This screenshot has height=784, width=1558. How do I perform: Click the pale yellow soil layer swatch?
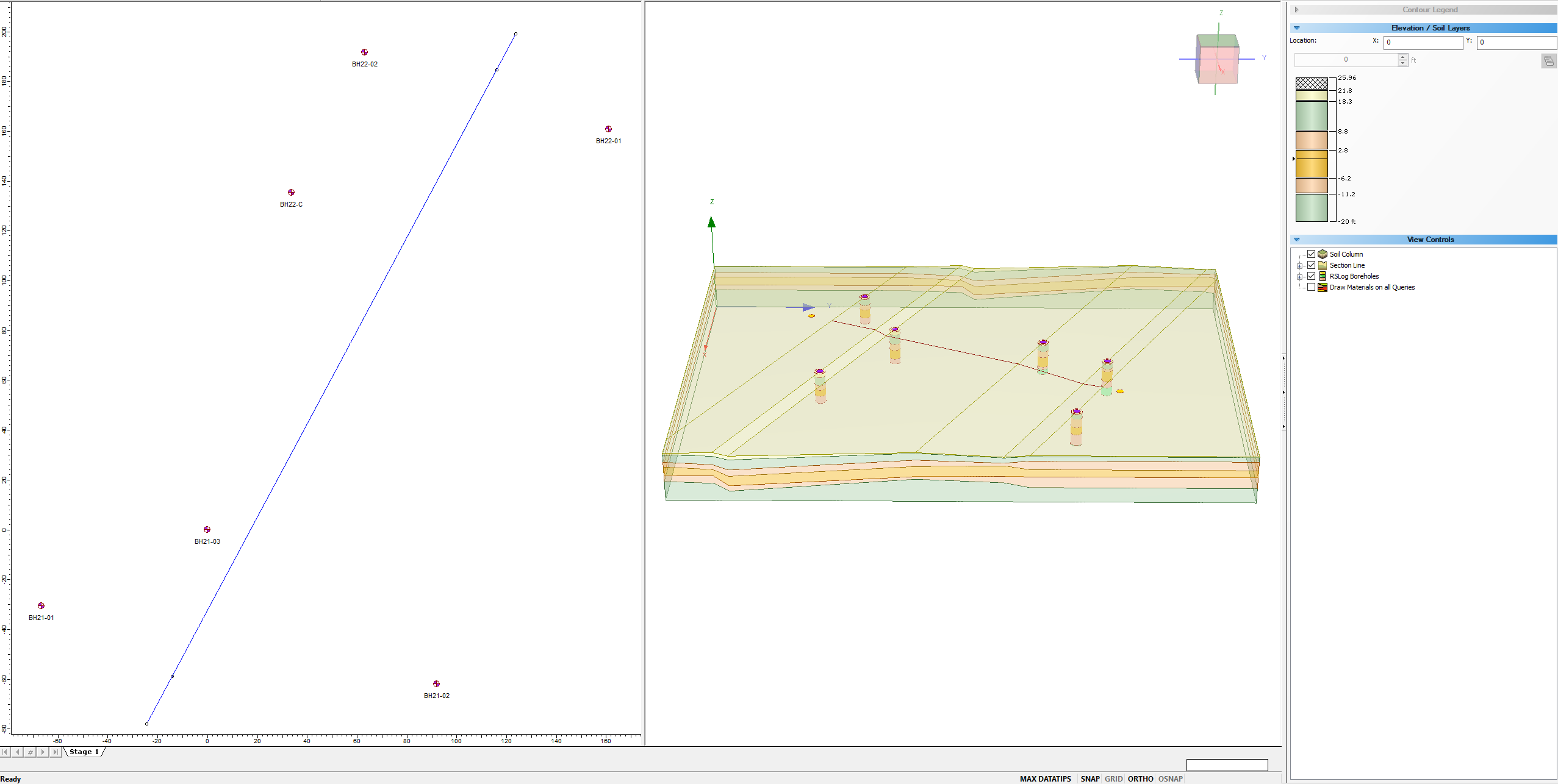point(1312,96)
